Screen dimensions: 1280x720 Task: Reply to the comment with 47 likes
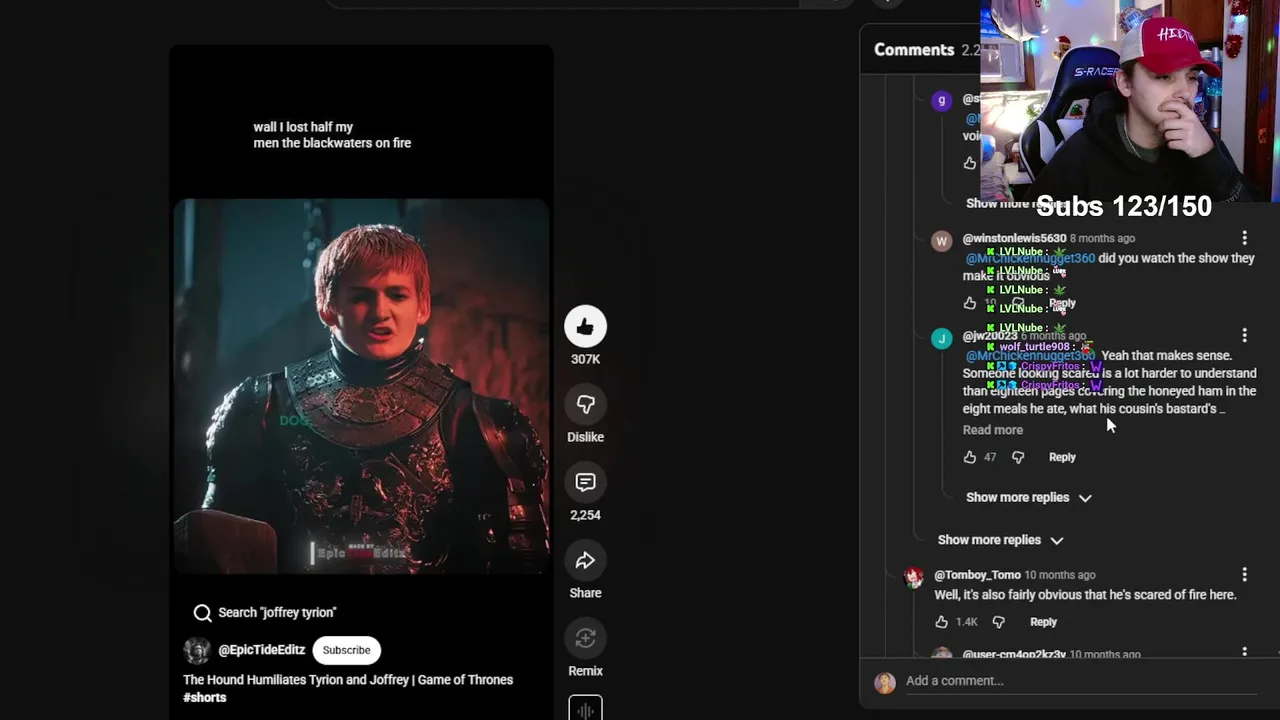coord(1062,457)
